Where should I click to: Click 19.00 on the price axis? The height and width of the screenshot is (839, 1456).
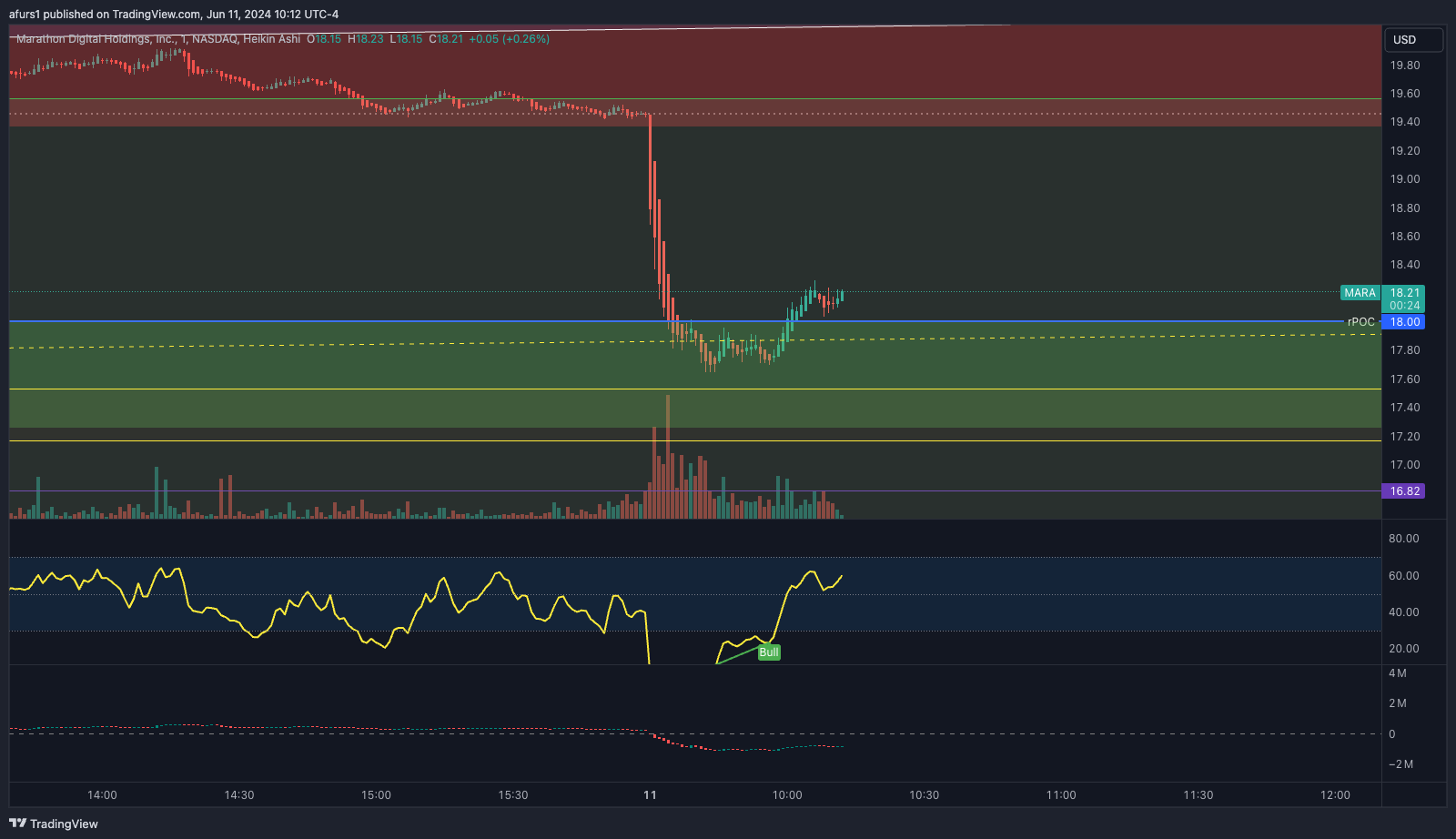tap(1405, 179)
